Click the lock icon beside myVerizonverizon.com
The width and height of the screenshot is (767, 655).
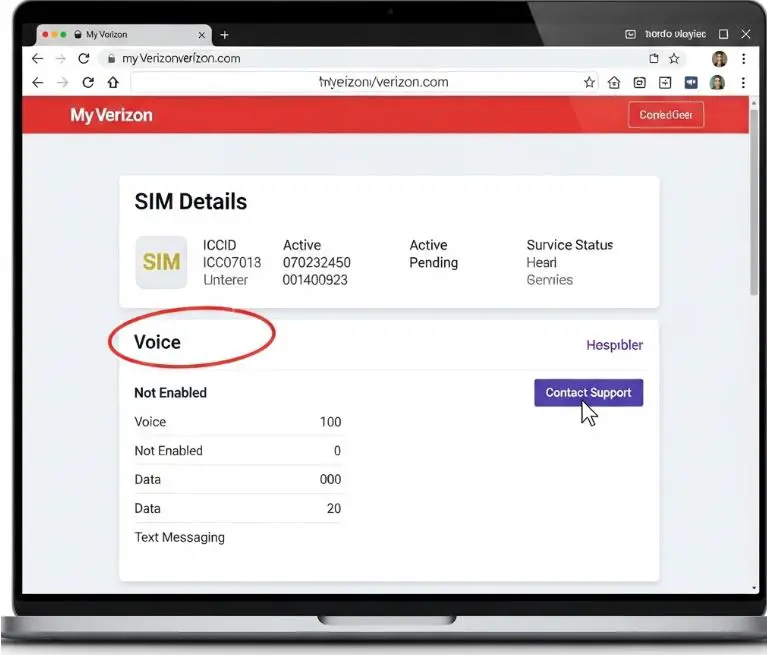(x=112, y=59)
